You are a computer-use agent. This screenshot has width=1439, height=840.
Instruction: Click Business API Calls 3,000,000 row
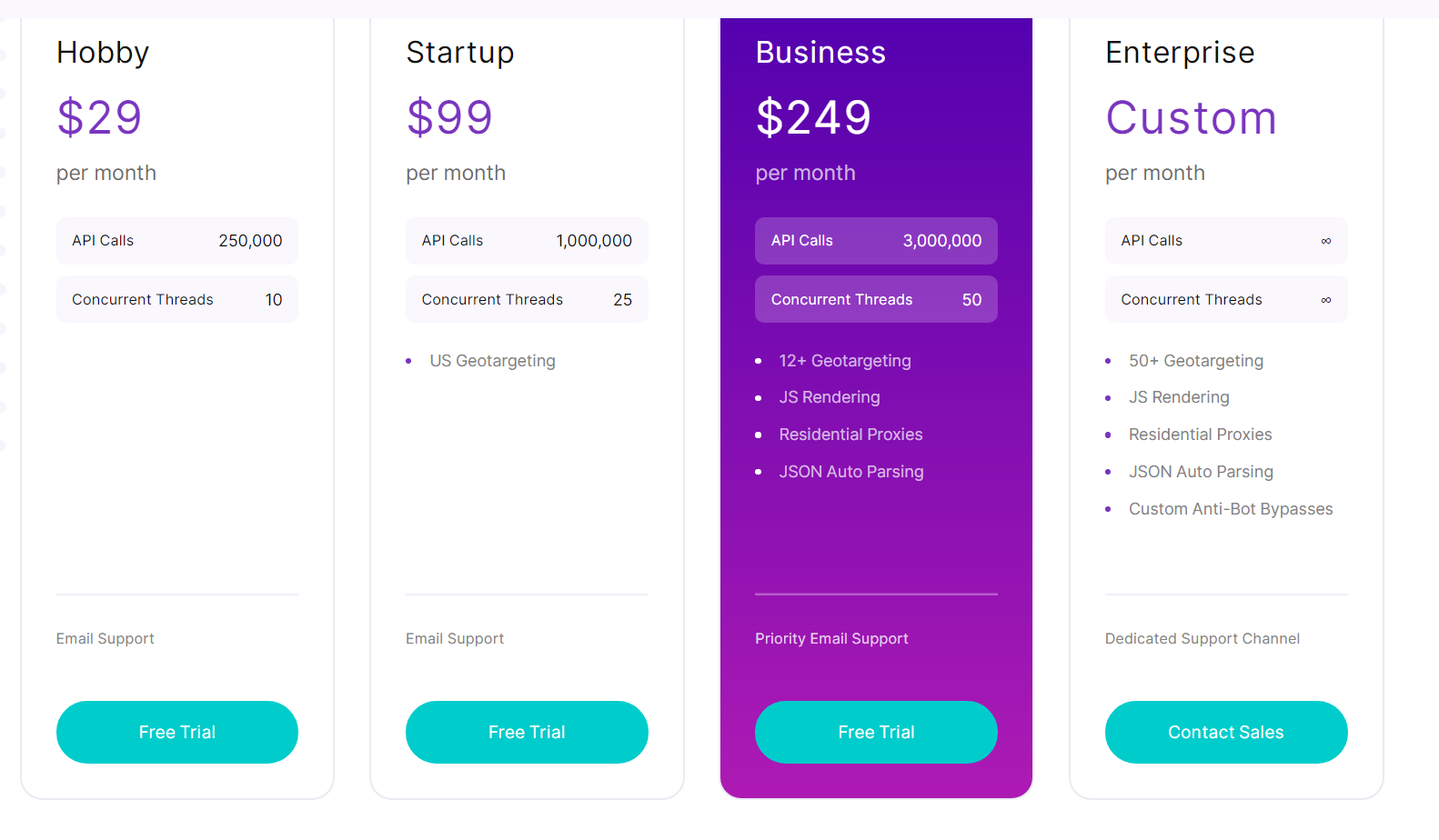pos(876,241)
